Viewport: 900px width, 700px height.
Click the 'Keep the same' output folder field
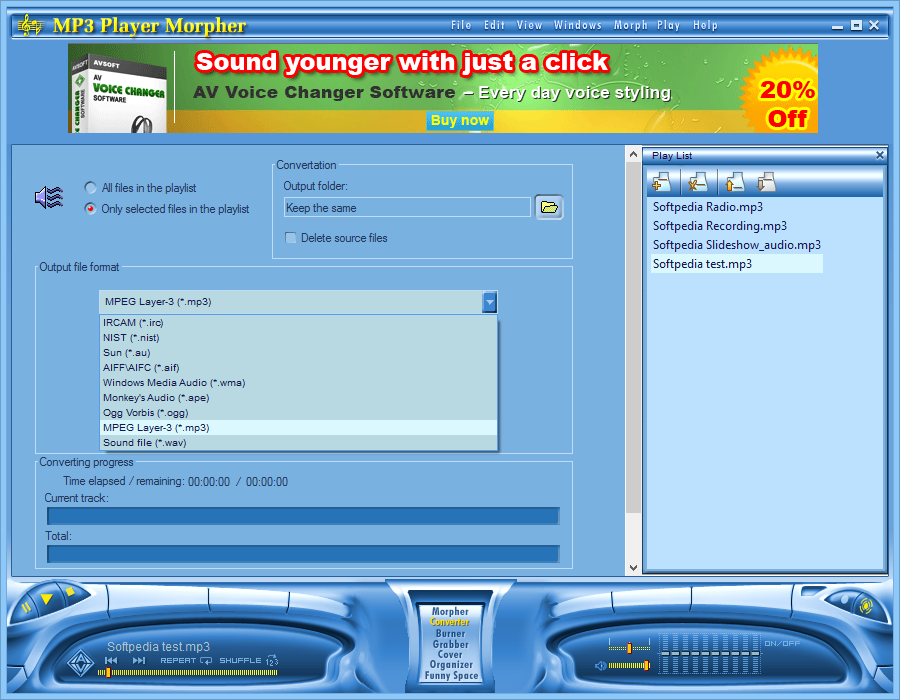pyautogui.click(x=407, y=208)
